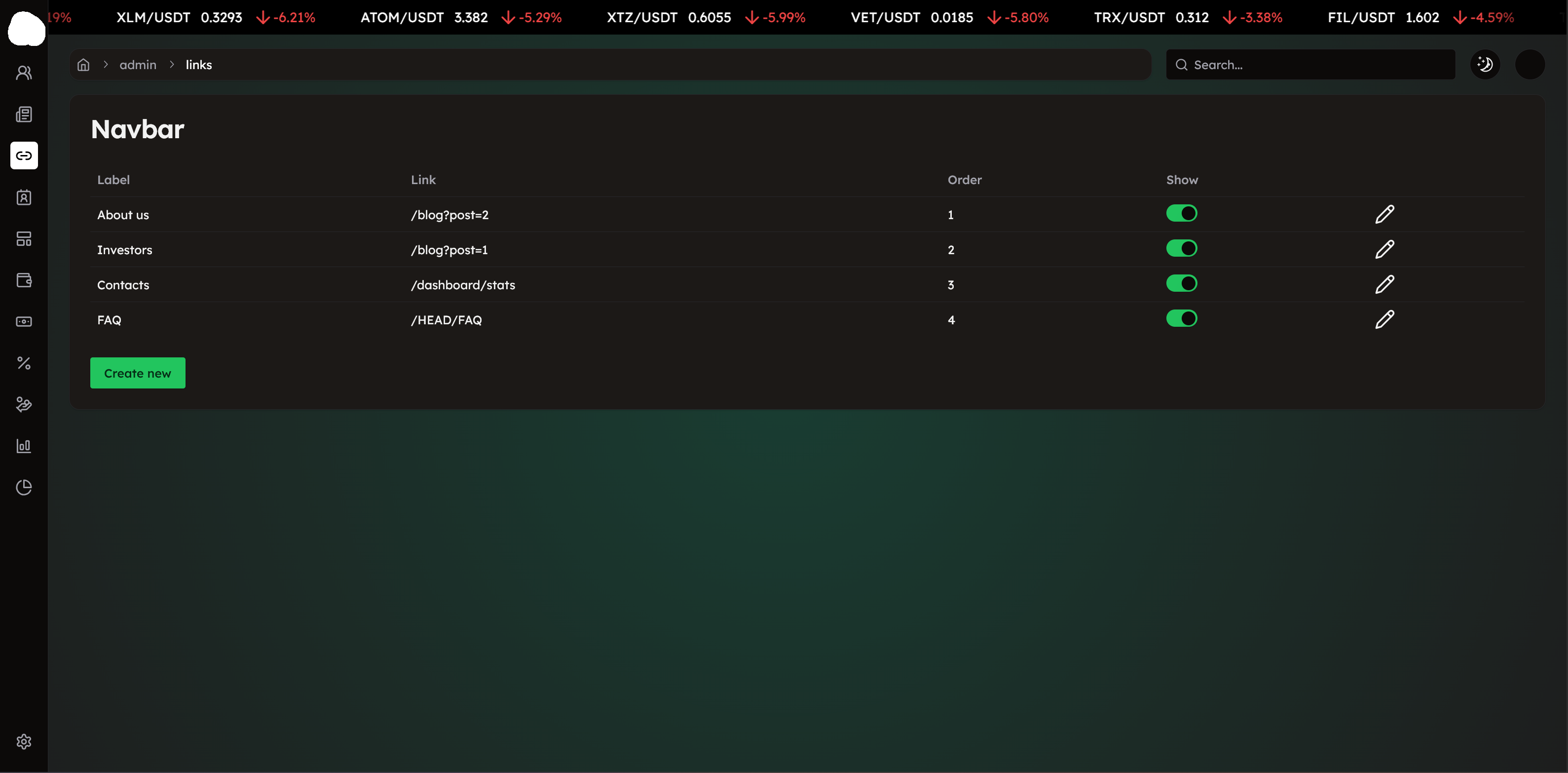Disable Show toggle for About us
1568x773 pixels.
[1182, 213]
